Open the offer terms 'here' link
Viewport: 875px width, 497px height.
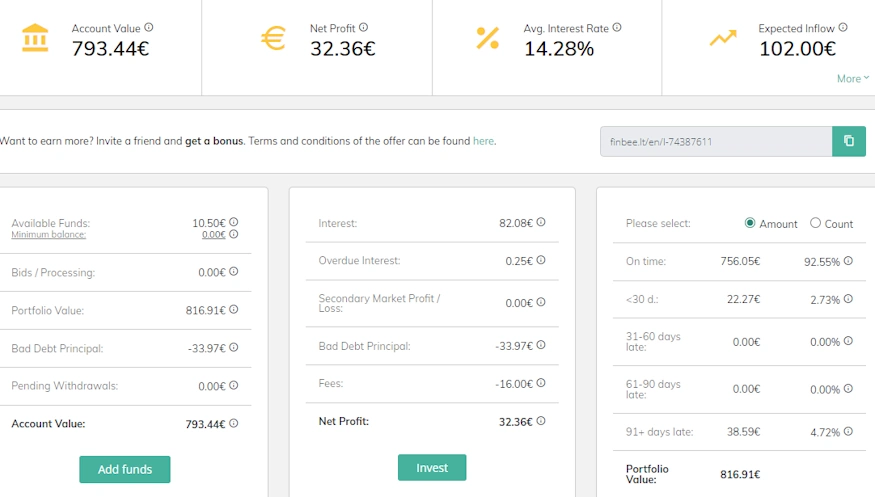click(x=483, y=141)
